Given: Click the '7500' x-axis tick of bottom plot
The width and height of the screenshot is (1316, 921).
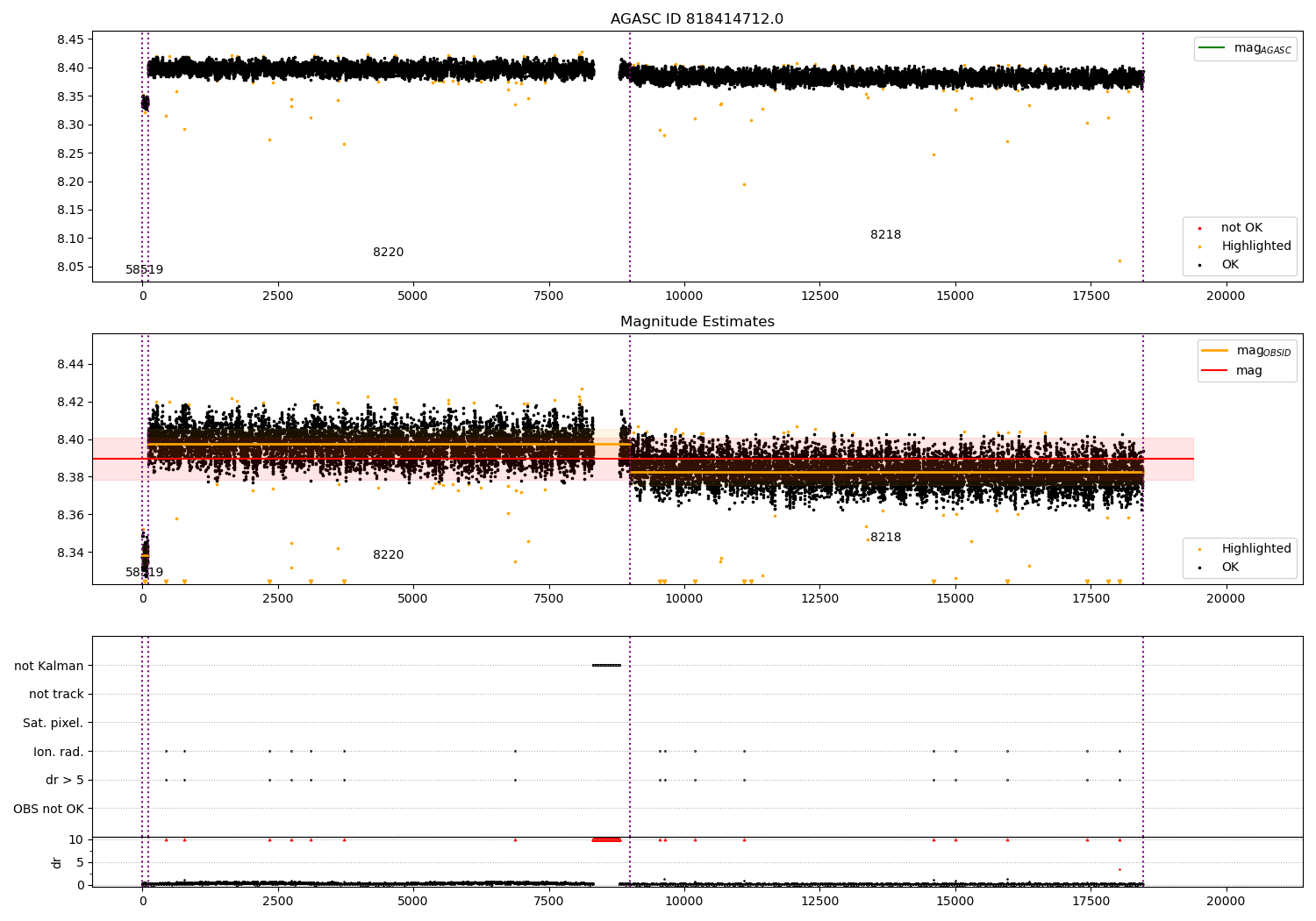Looking at the screenshot, I should tap(548, 901).
